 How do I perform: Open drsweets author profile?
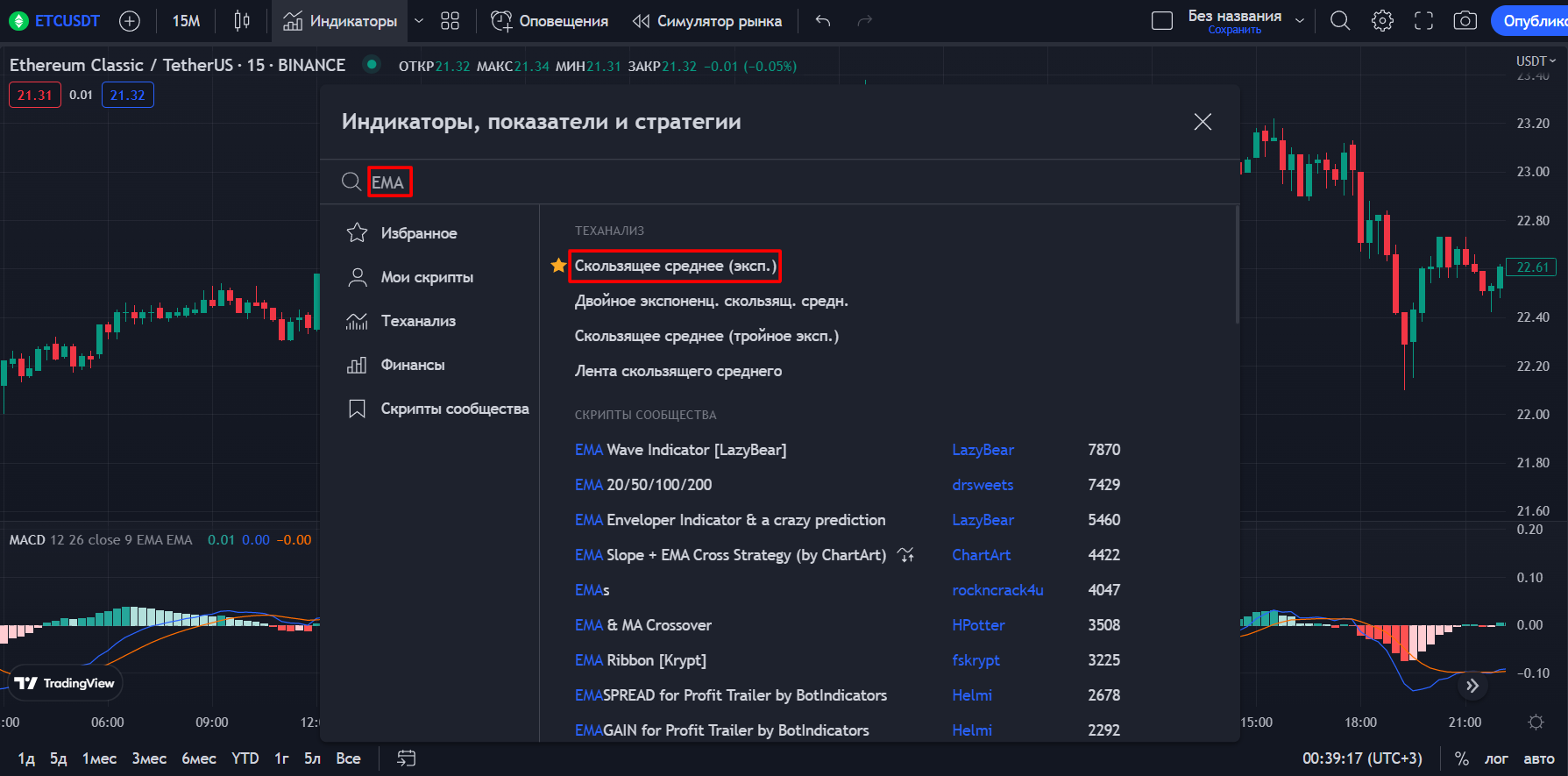983,485
